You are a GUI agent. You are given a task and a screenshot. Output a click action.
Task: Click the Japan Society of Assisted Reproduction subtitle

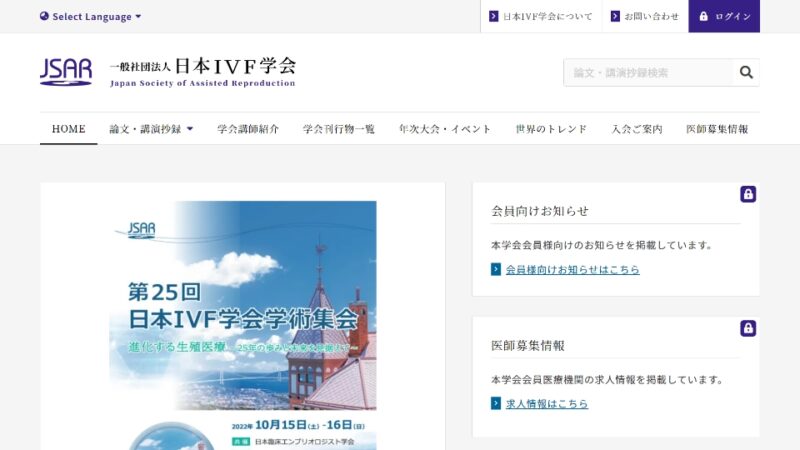pyautogui.click(x=203, y=83)
